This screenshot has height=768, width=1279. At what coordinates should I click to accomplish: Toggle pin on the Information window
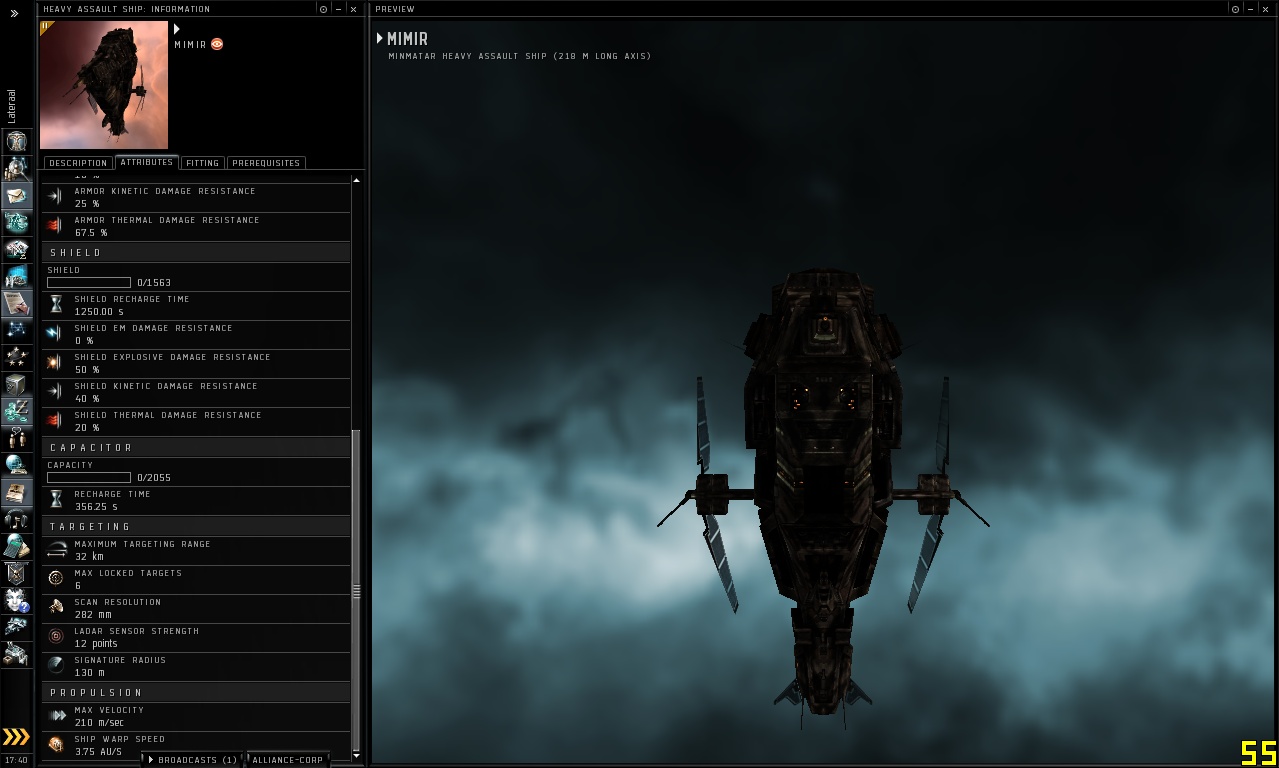(x=323, y=9)
